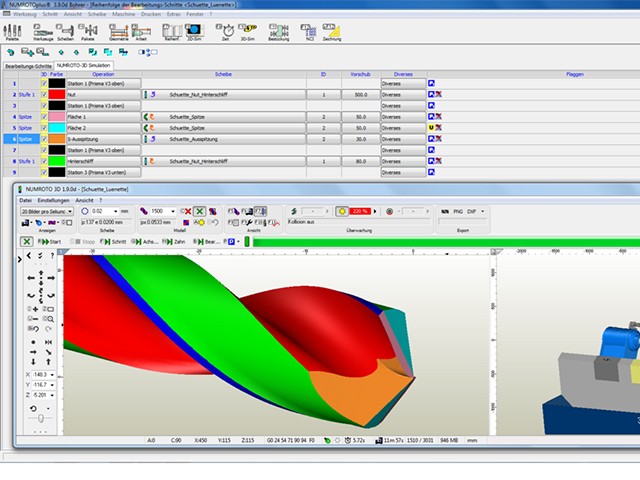Open the NCI toolbar icon

pos(309,32)
